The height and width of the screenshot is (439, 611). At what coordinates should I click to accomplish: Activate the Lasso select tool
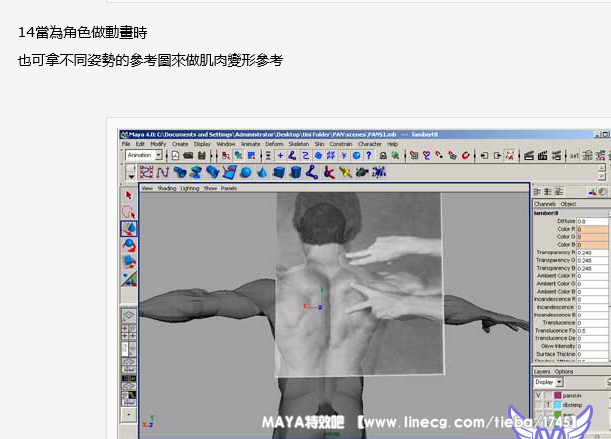[x=129, y=211]
